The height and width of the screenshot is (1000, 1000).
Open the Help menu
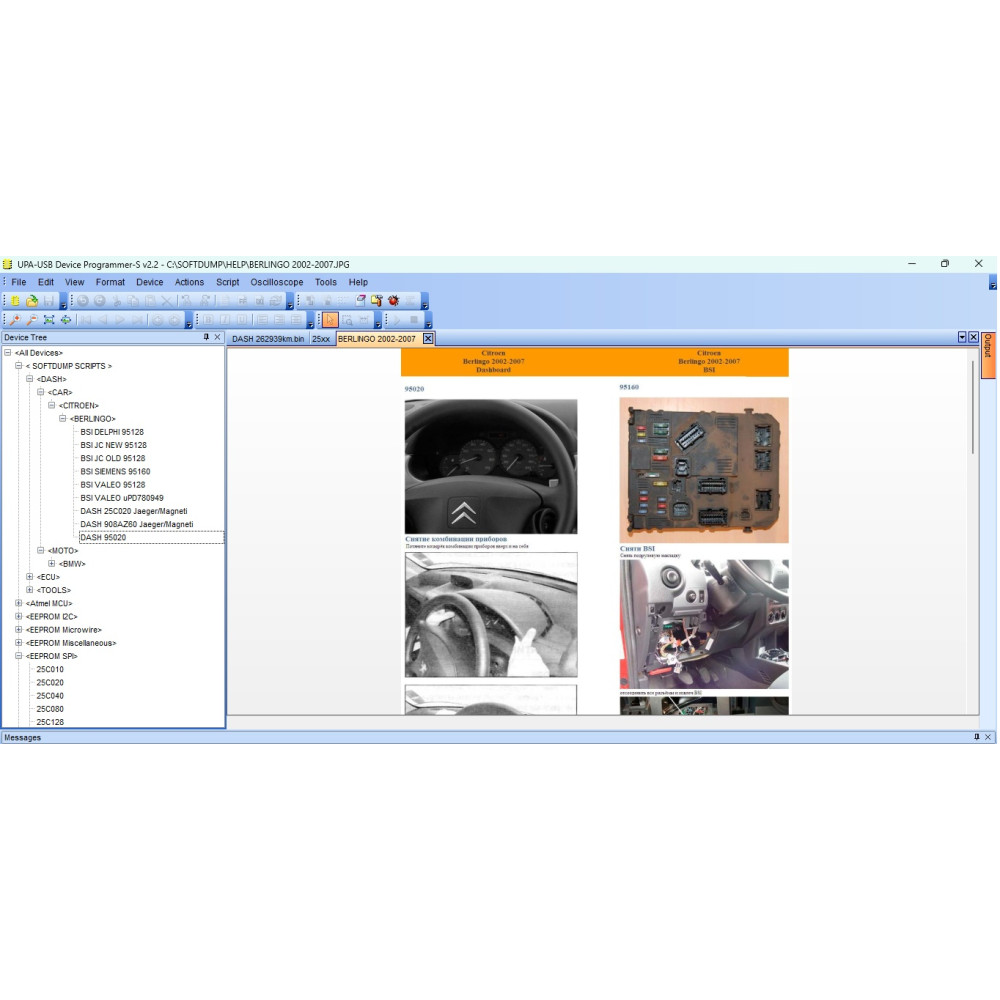tap(358, 282)
